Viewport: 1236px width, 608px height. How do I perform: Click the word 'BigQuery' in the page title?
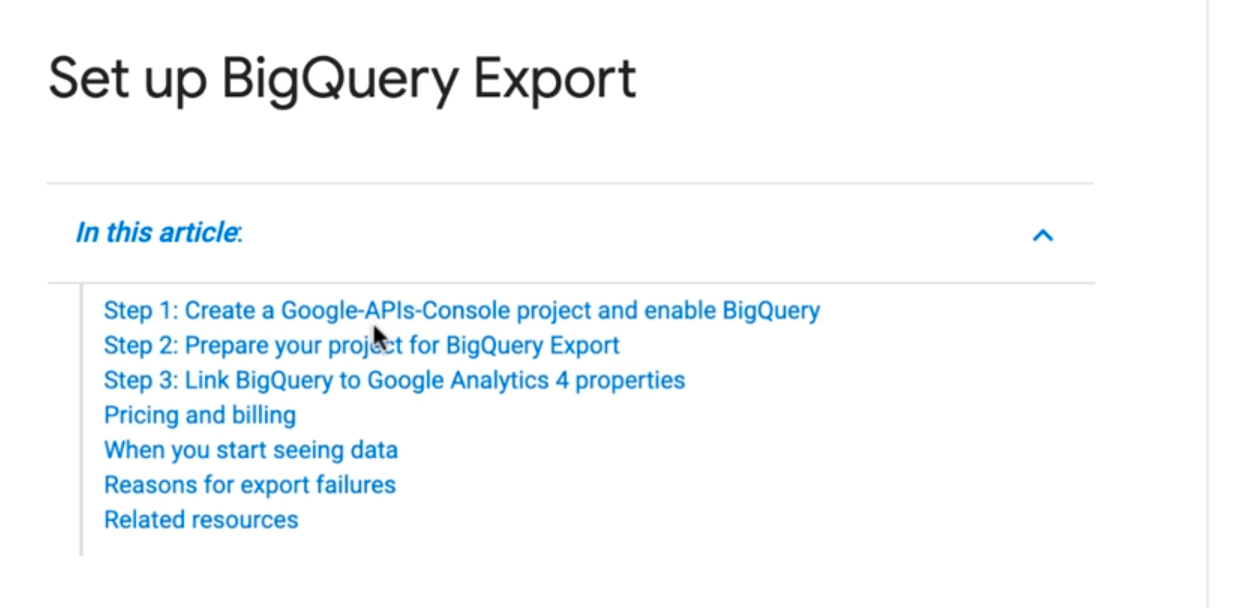(x=340, y=80)
